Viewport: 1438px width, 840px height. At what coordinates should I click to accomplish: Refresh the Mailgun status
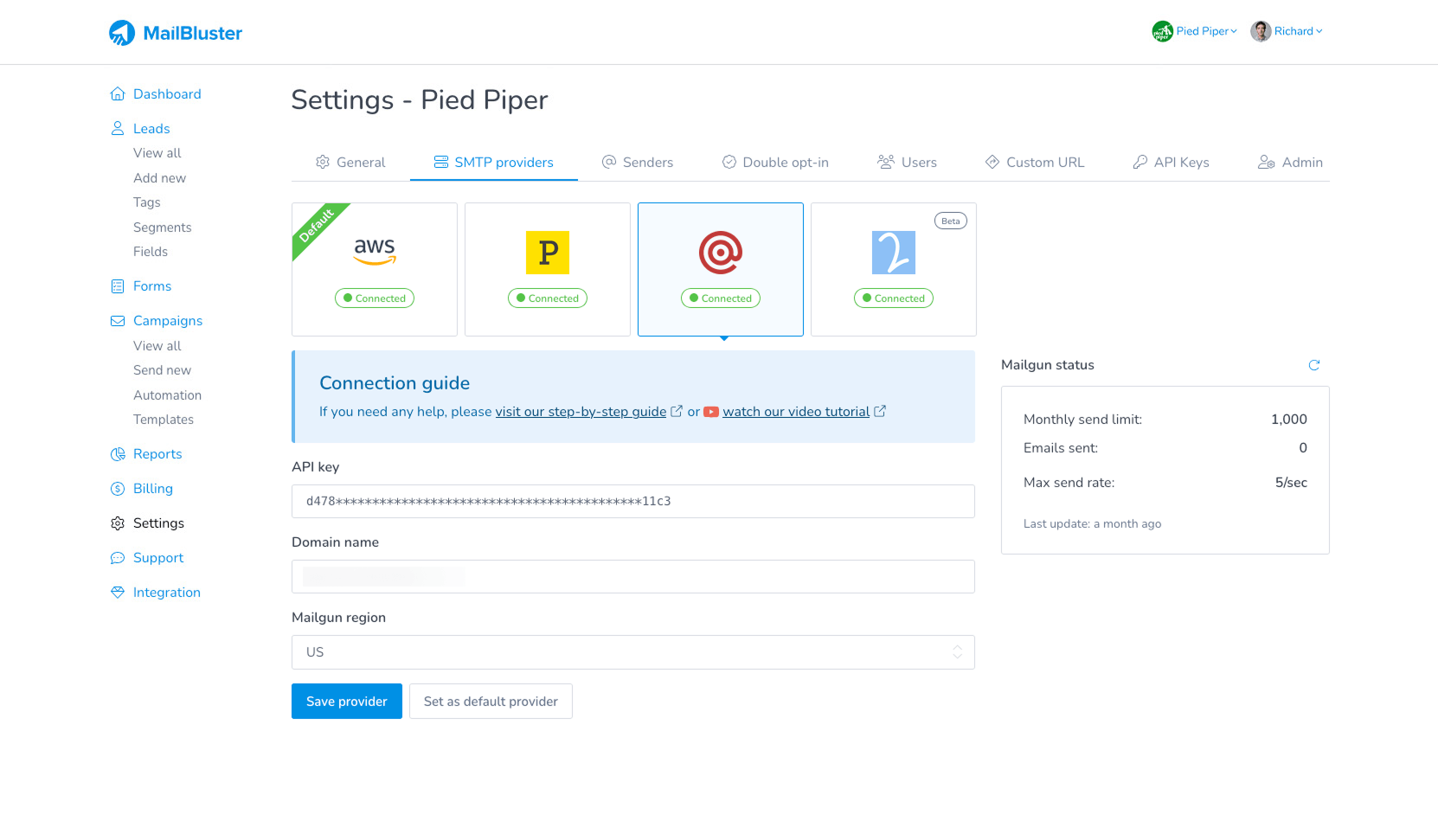coord(1313,365)
